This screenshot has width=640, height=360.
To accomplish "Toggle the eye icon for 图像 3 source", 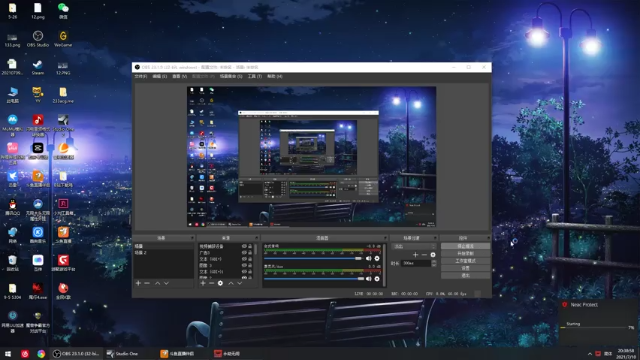I will [x=244, y=265].
